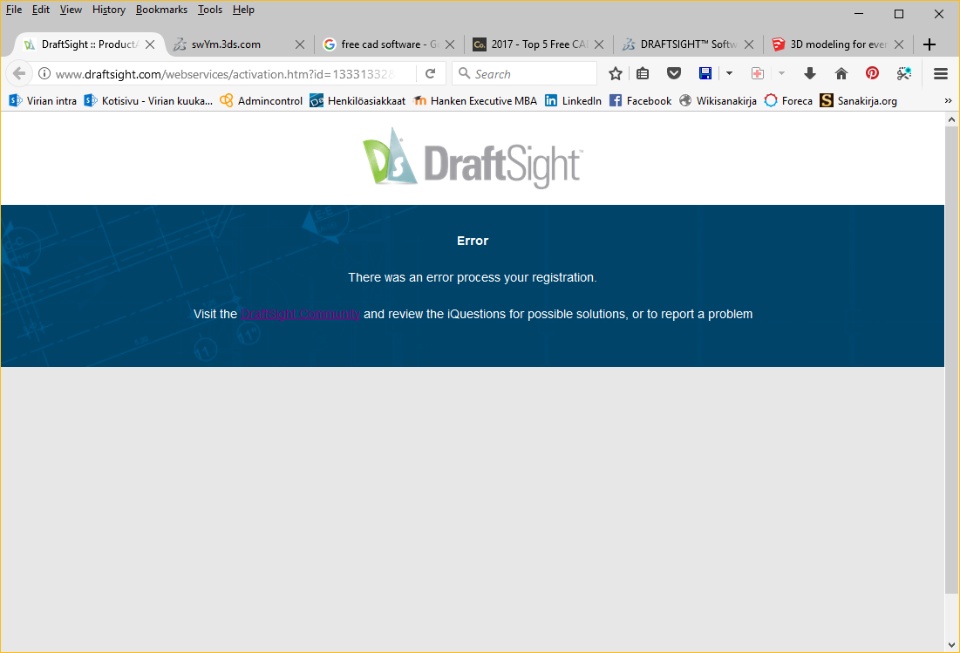Open the LinkedIn bookmark

573,100
